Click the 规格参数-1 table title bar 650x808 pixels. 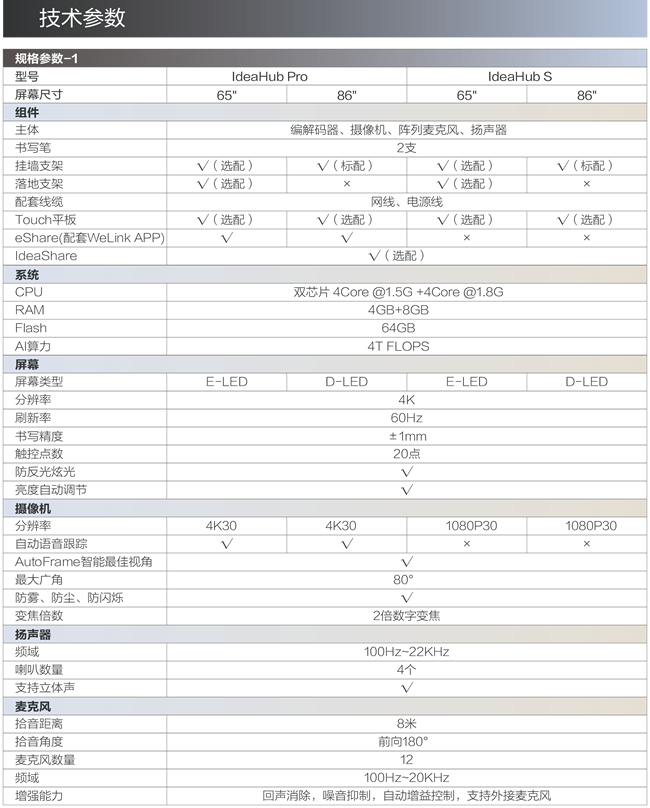click(325, 58)
